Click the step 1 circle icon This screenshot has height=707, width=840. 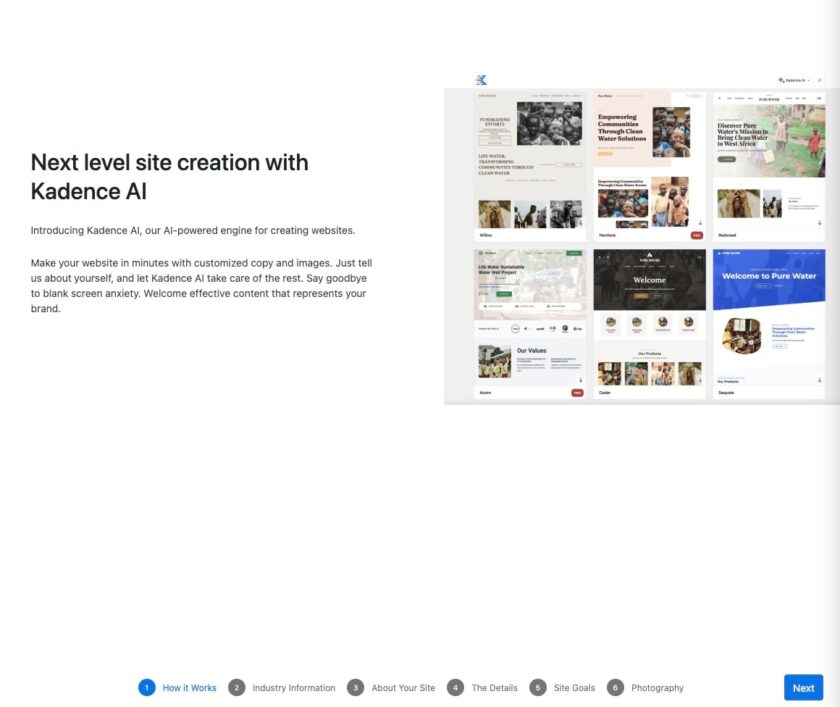(147, 688)
